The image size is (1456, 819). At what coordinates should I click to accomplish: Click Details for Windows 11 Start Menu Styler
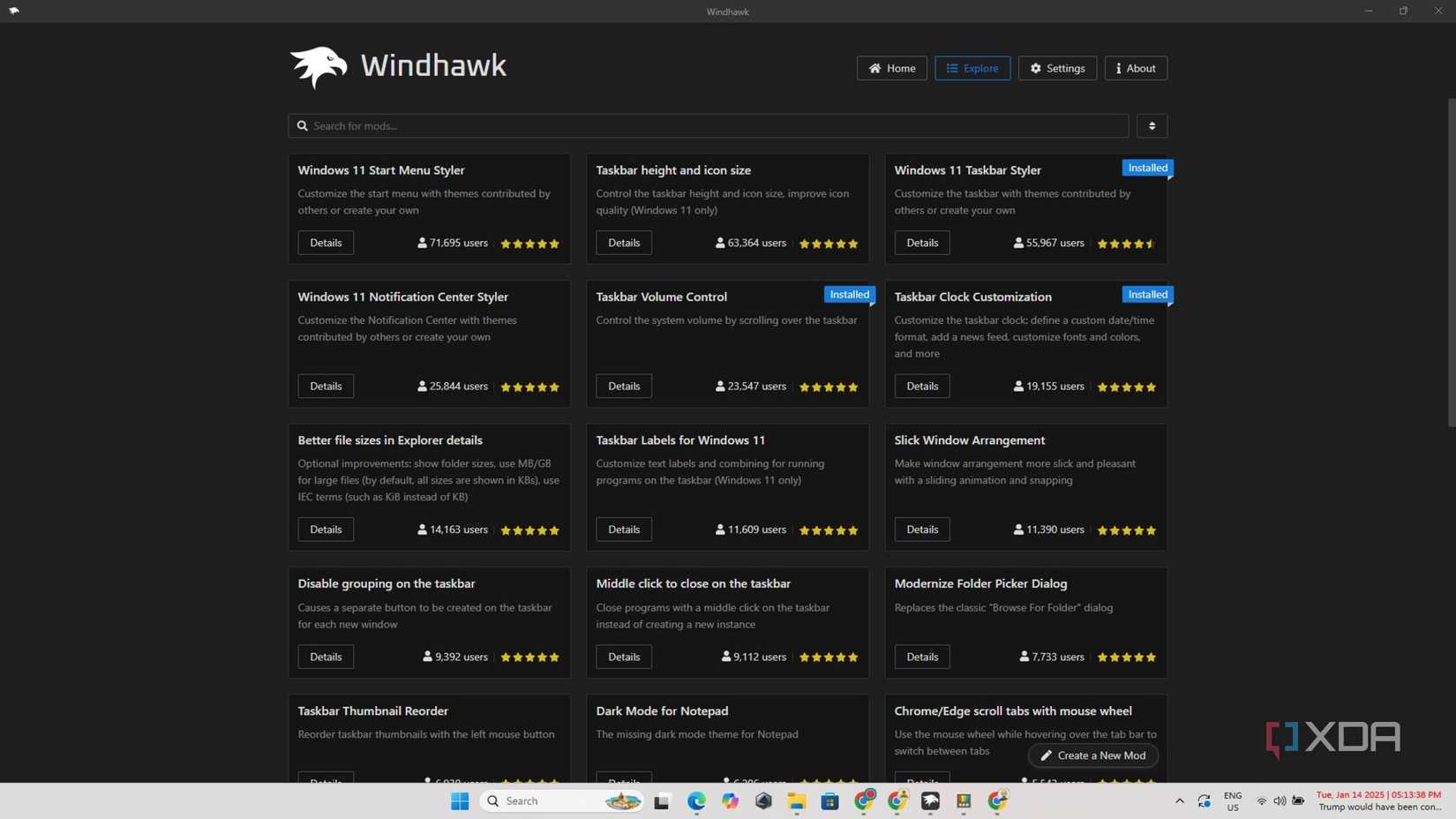(326, 243)
